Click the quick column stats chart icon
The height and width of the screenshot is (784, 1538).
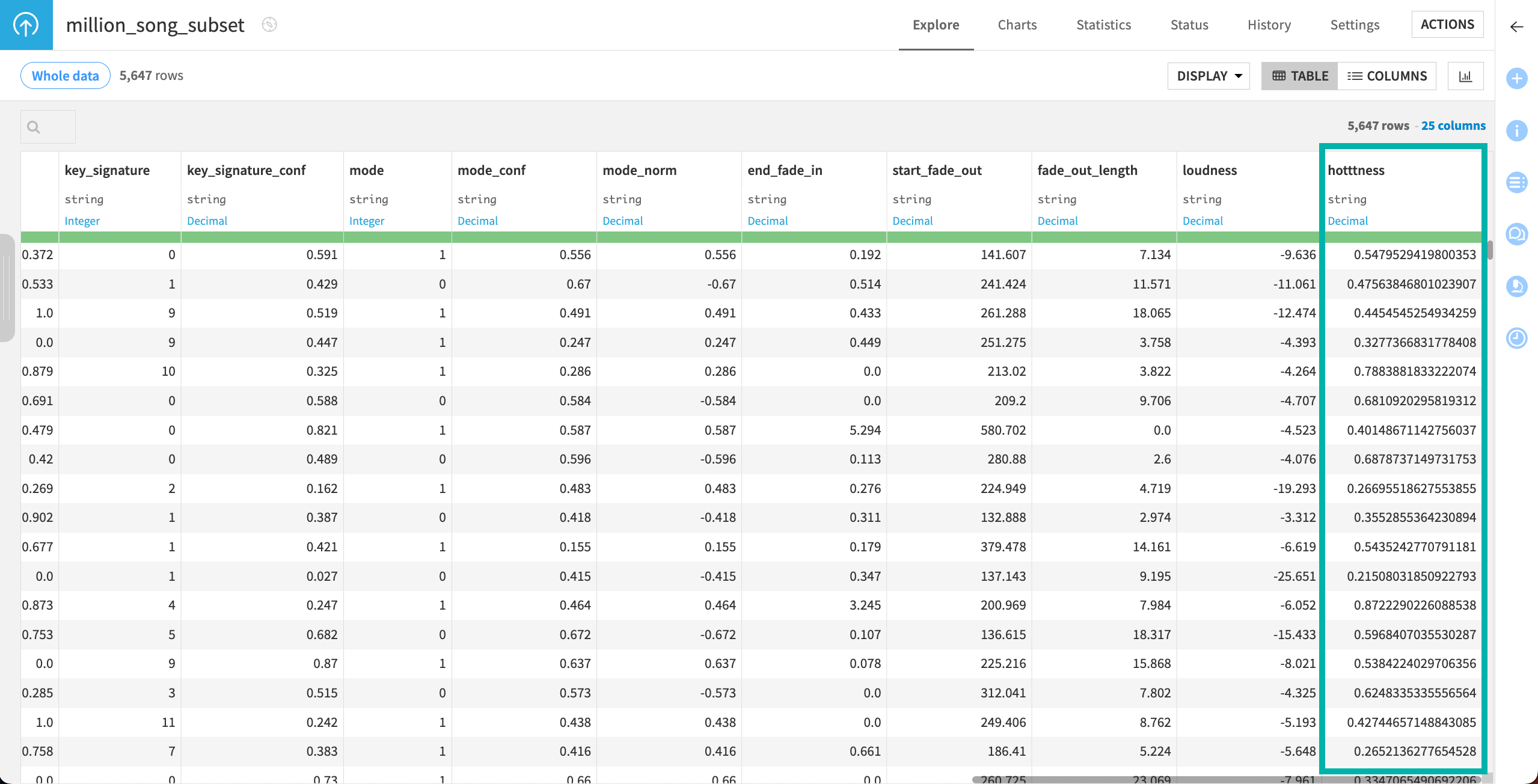click(1465, 76)
